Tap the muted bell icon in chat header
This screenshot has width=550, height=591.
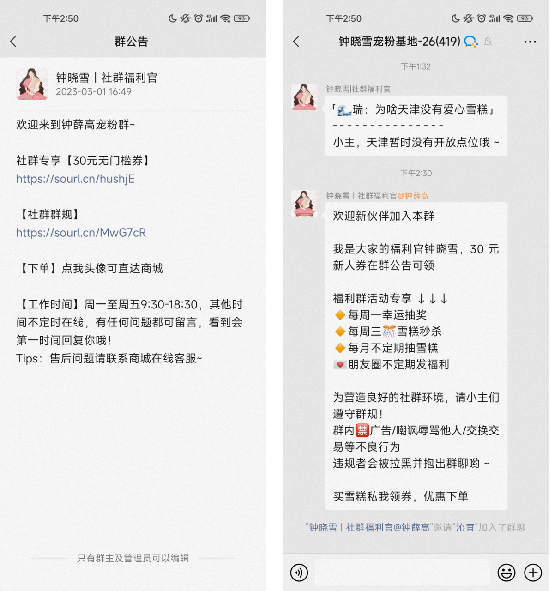click(488, 41)
